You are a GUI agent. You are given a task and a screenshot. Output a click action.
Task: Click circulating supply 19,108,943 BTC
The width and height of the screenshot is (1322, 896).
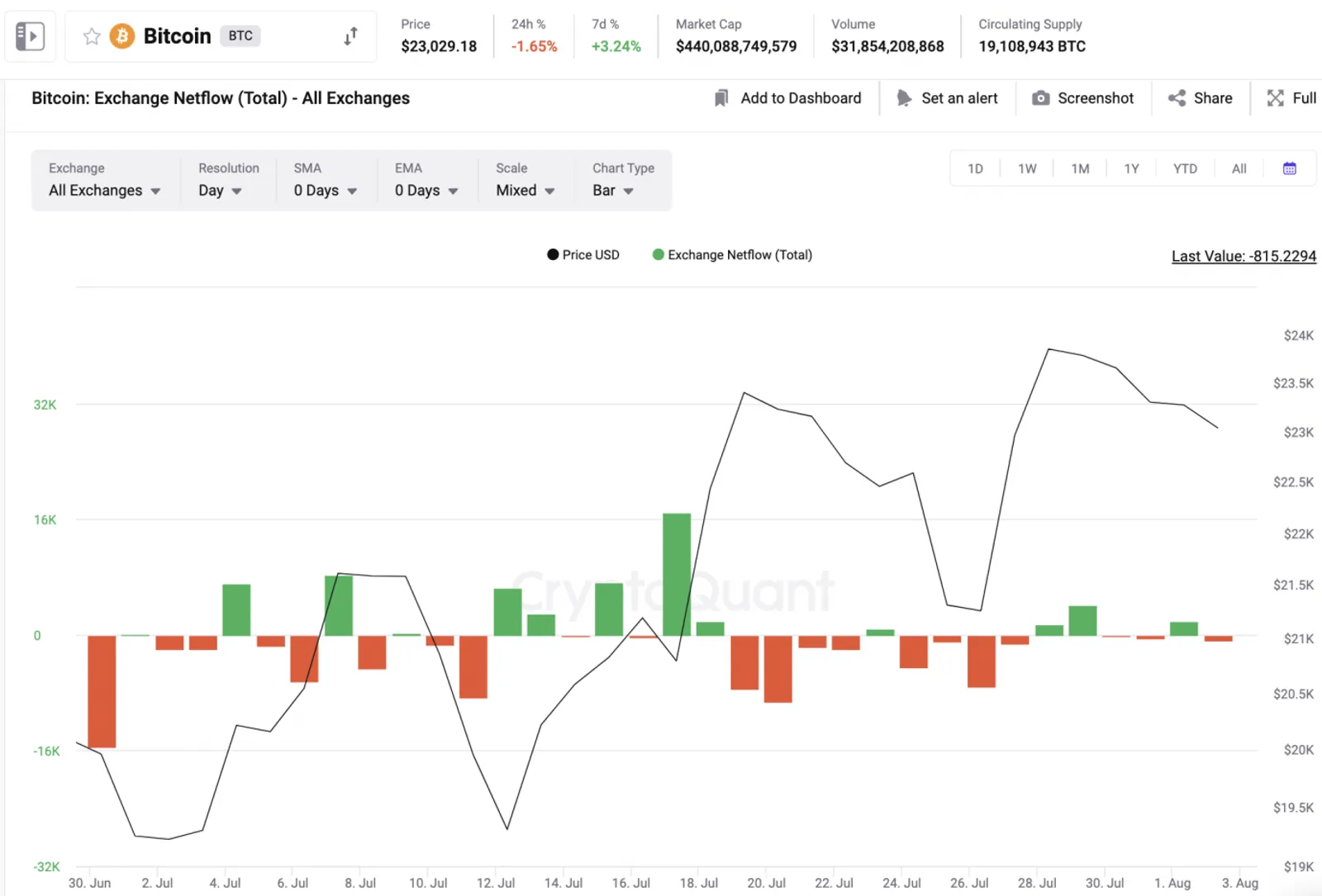(1032, 46)
